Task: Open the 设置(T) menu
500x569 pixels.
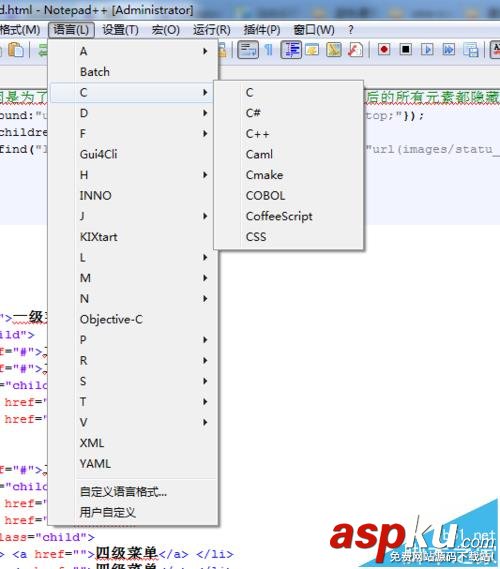Action: (x=120, y=30)
